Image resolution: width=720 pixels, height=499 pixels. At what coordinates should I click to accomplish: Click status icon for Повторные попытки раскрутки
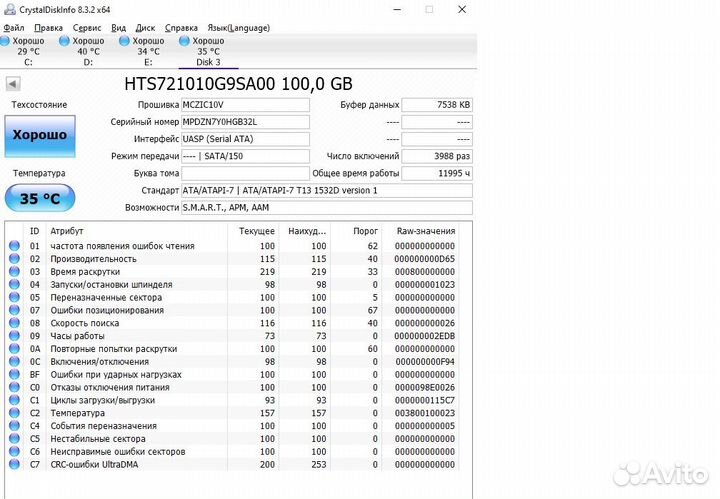(14, 348)
